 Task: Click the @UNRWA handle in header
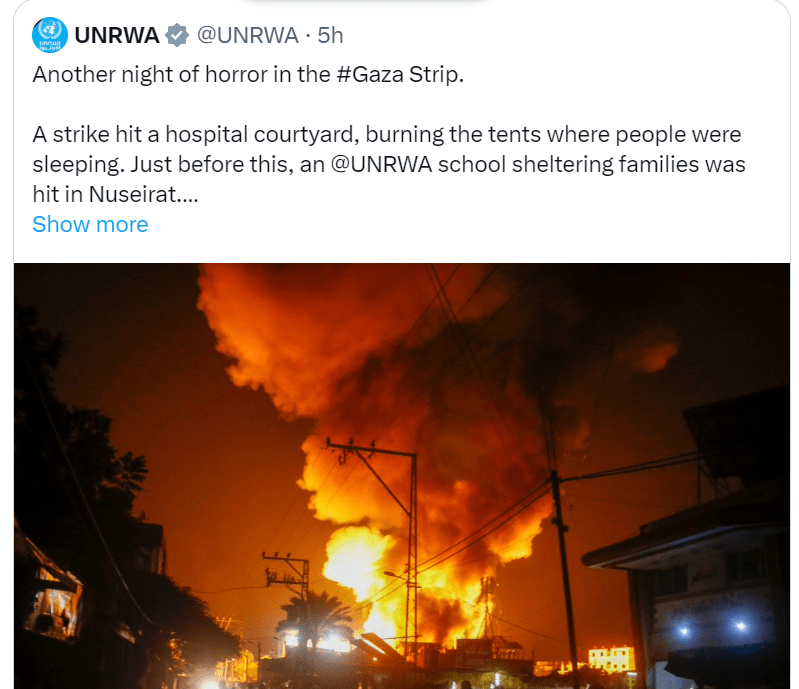click(x=248, y=35)
